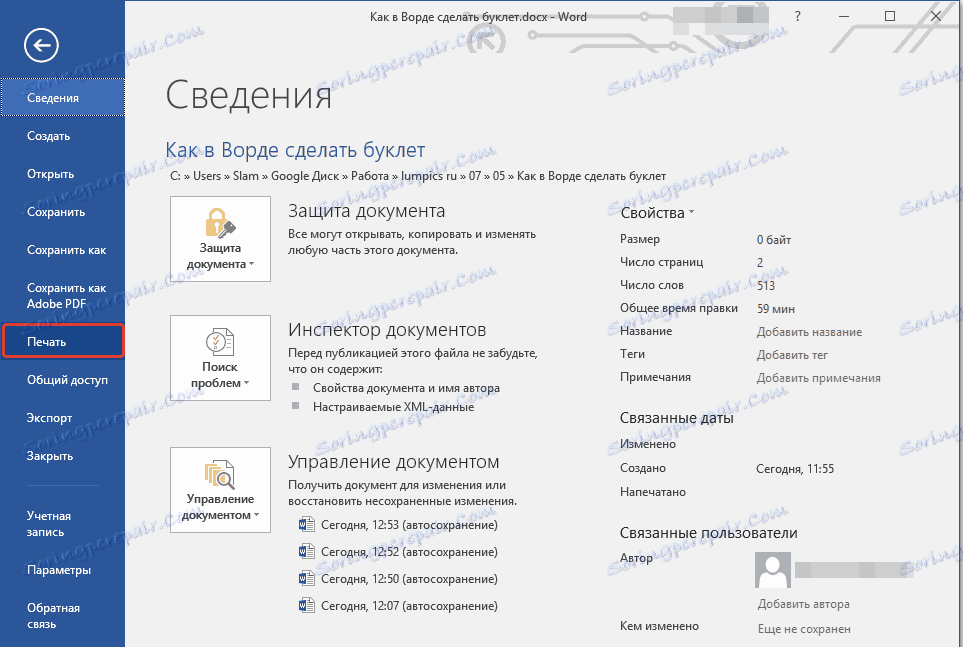Image resolution: width=963 pixels, height=647 pixels.
Task: Click Закрыть in the sidebar
Action: tap(63, 456)
